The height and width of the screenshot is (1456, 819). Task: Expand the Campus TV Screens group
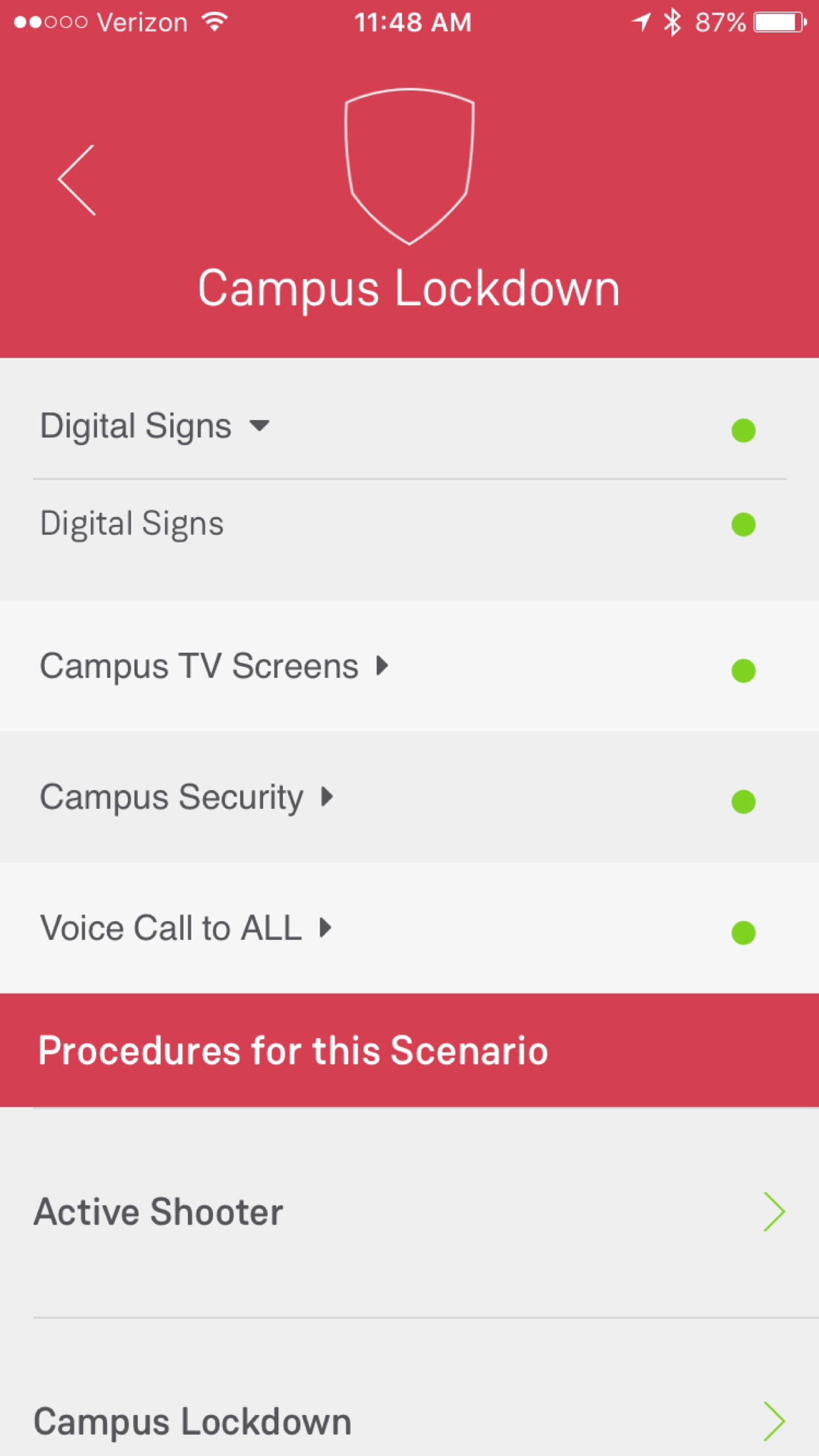(382, 665)
